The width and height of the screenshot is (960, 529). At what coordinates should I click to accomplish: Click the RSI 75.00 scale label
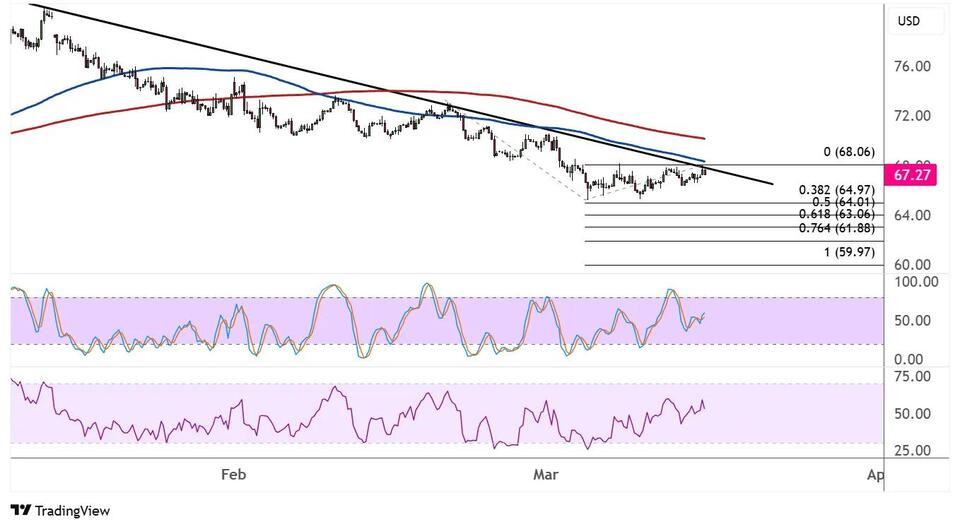coord(912,377)
